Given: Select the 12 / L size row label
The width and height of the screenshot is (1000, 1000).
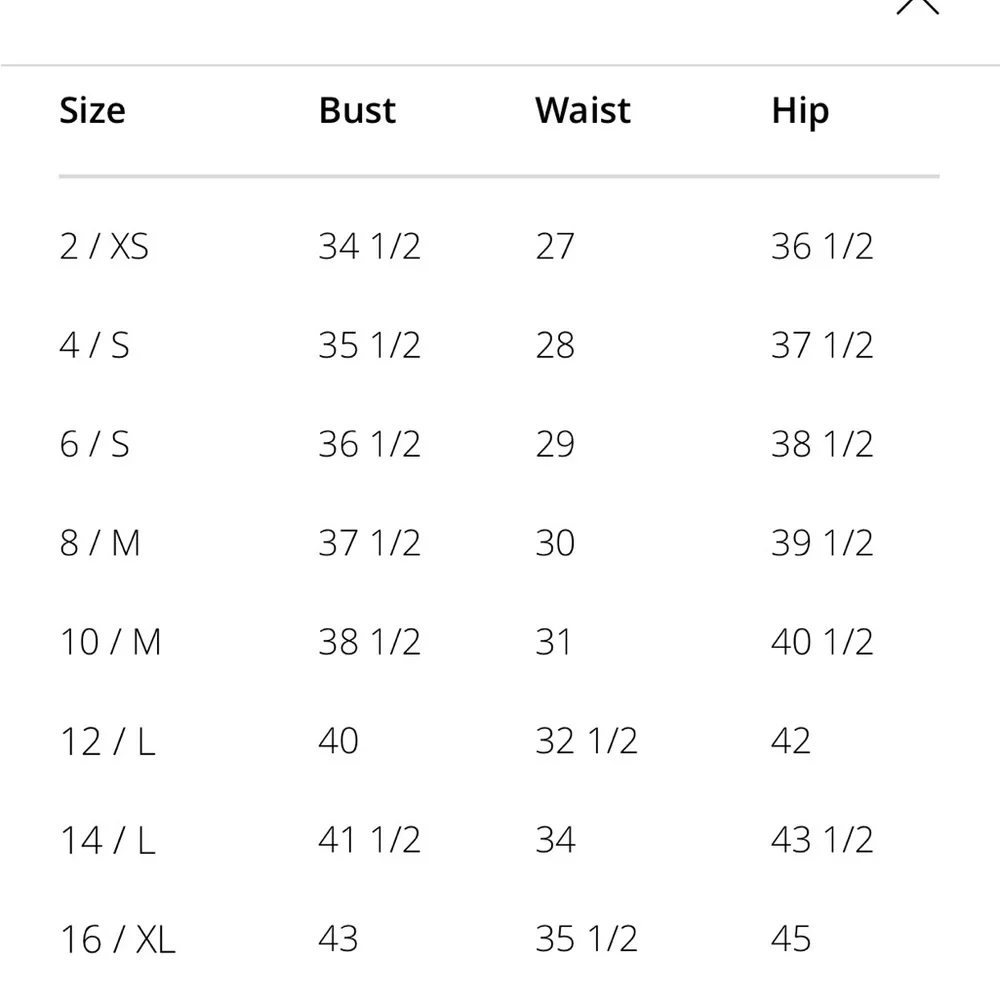Looking at the screenshot, I should pos(107,741).
